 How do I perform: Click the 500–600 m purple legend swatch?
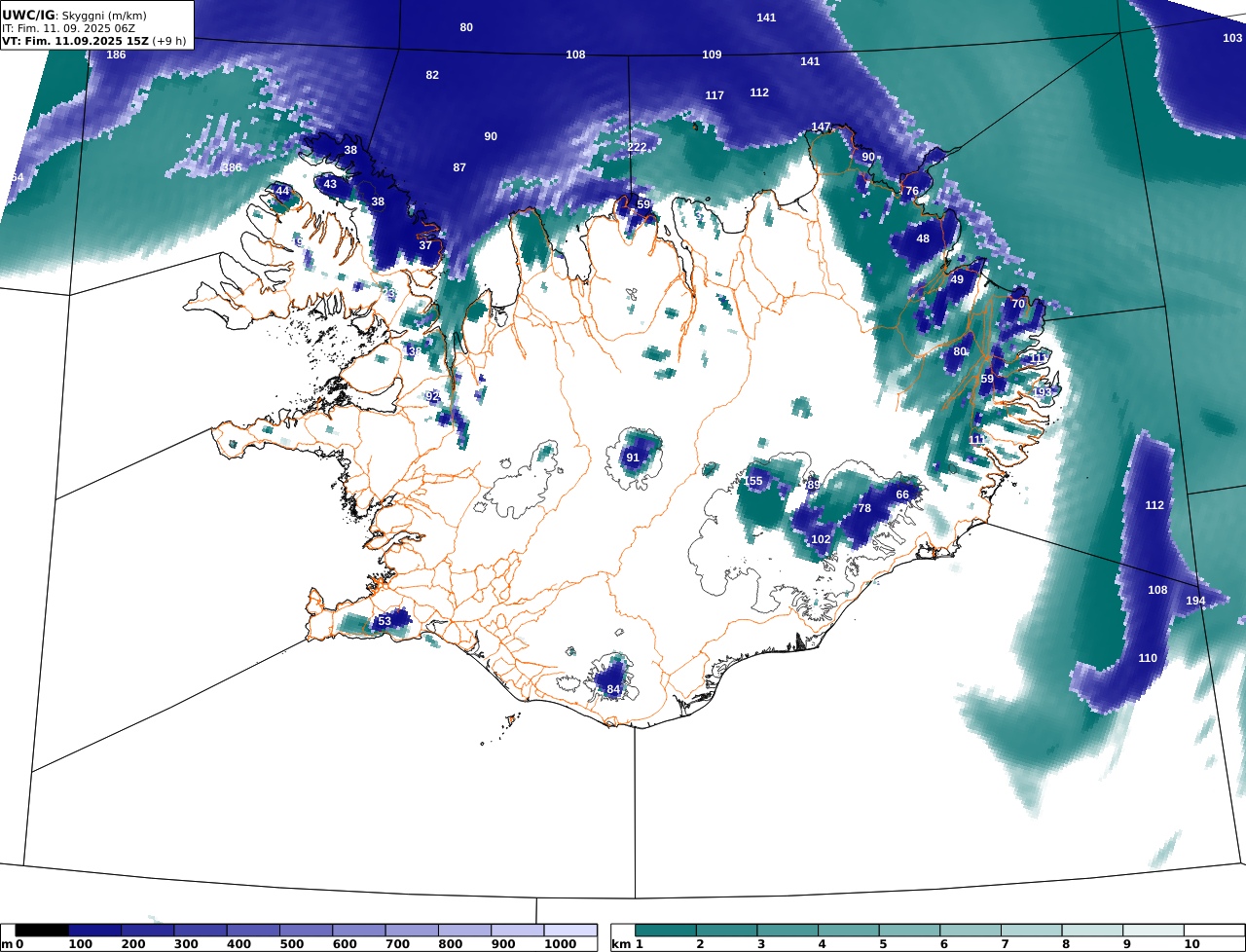(306, 932)
